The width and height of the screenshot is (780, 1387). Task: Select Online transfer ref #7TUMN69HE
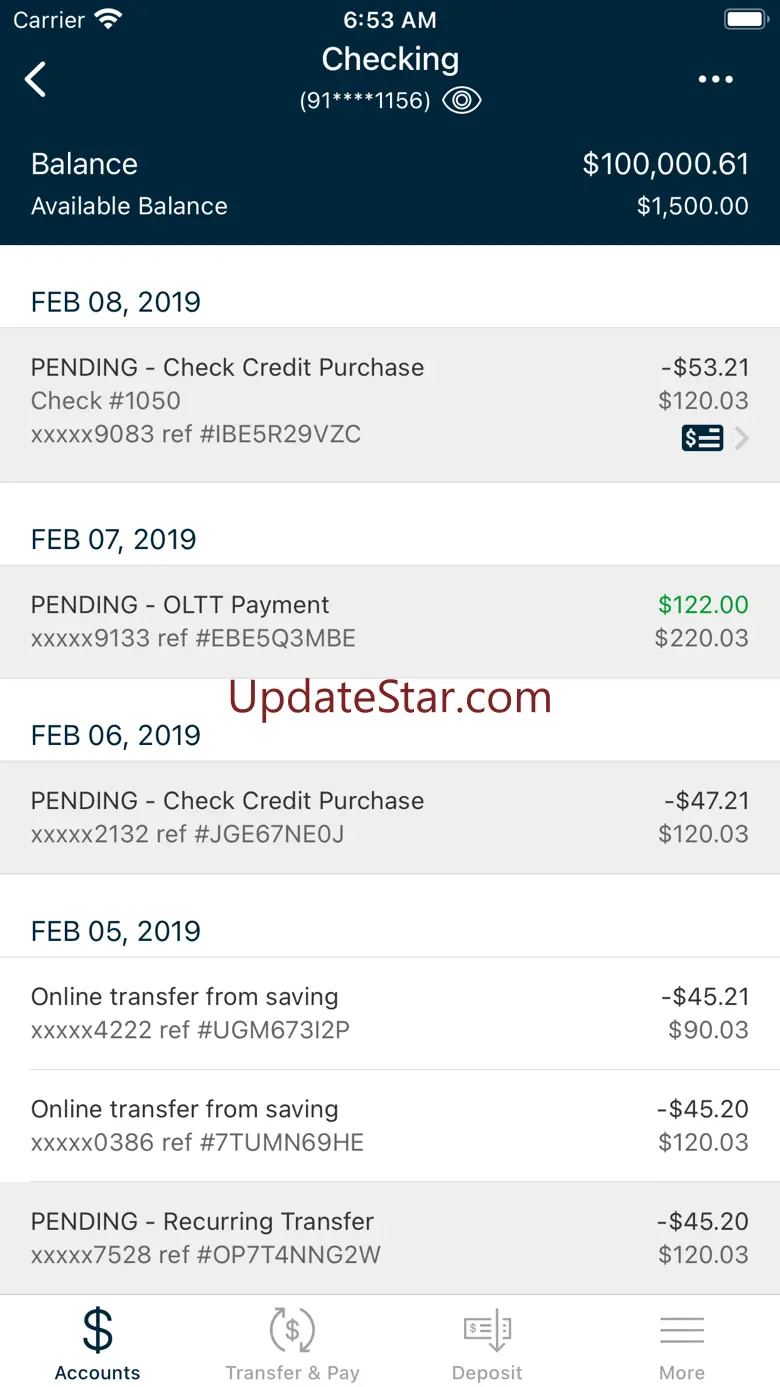click(x=390, y=1125)
